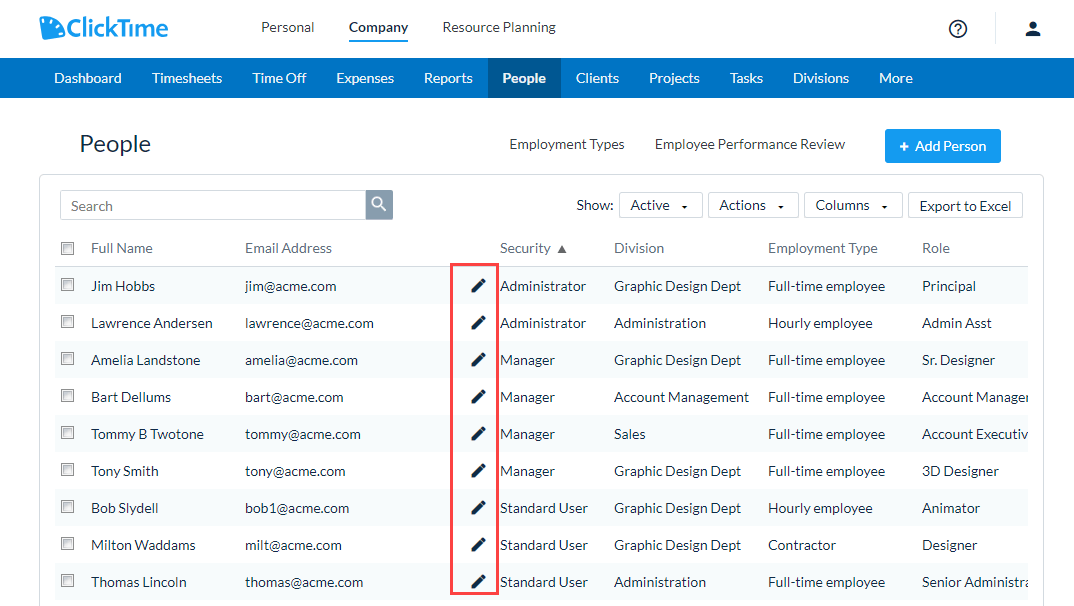Screen dimensions: 1074x606
Task: Open the Columns dropdown
Action: point(852,205)
